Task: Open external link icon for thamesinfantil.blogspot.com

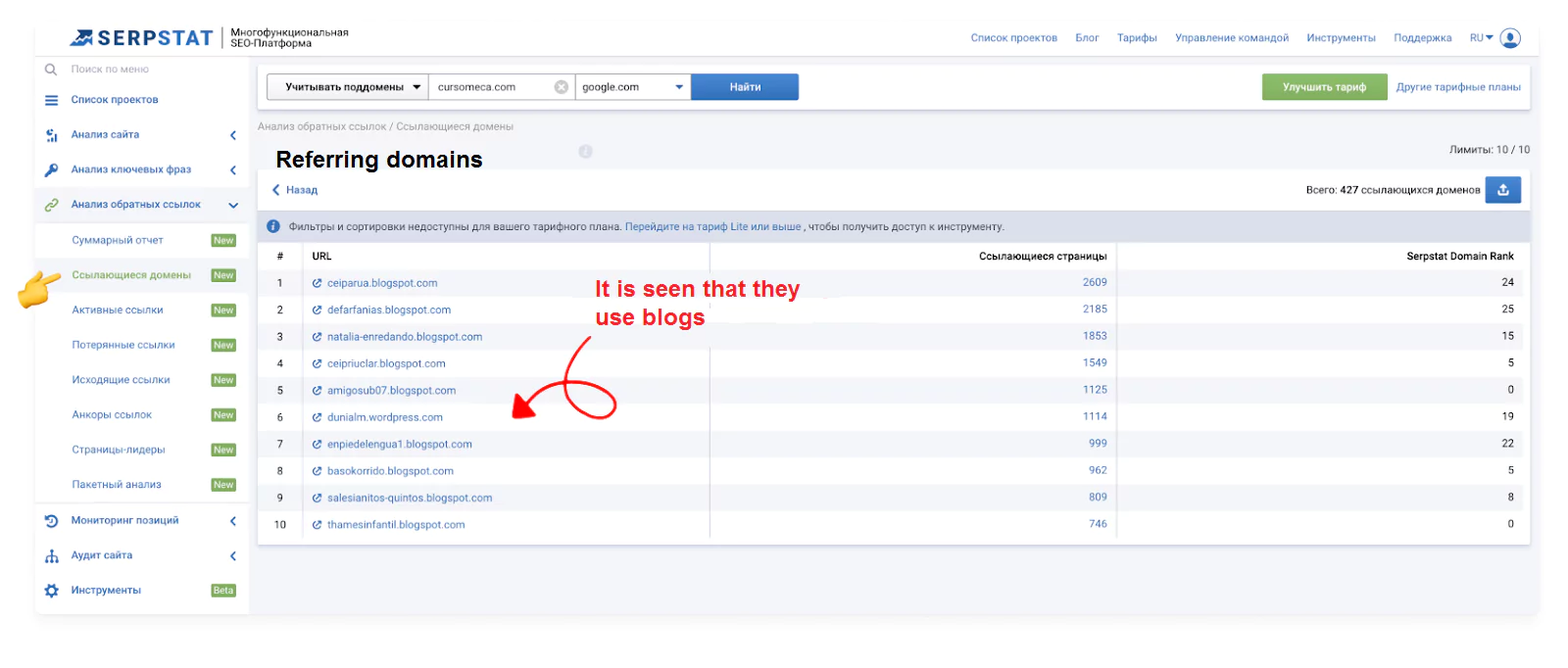Action: pos(317,525)
